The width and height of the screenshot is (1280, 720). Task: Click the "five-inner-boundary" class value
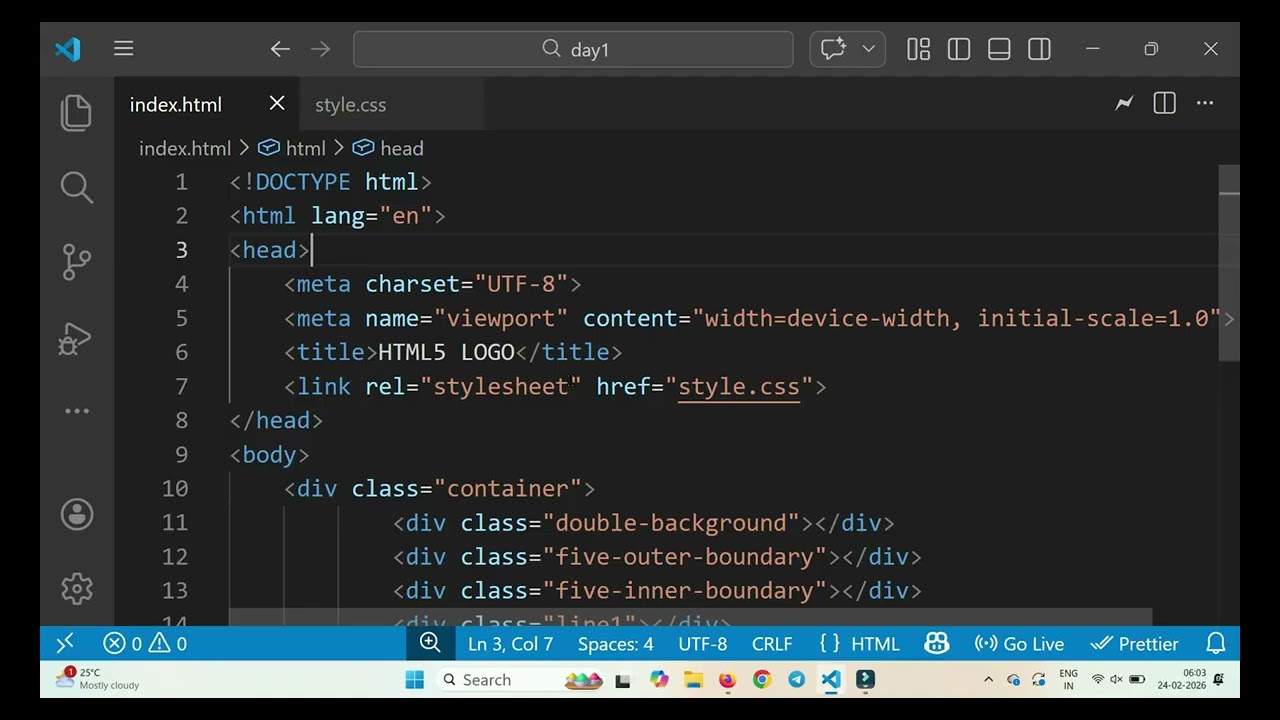pyautogui.click(x=684, y=591)
